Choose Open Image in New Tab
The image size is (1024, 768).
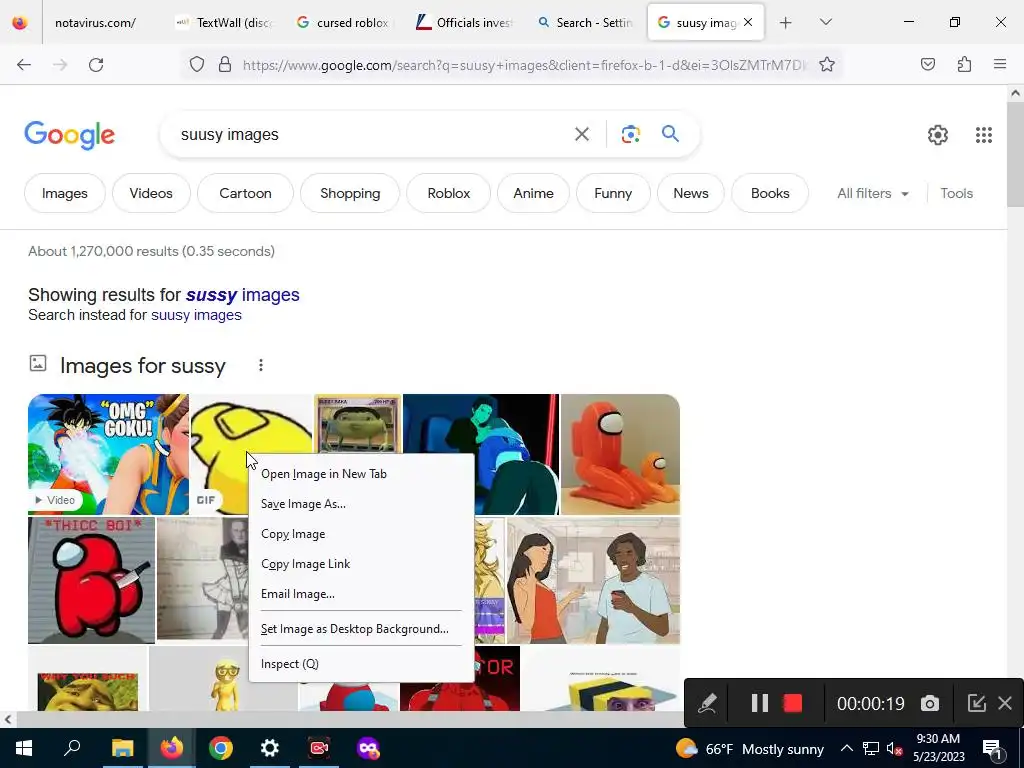(x=361, y=474)
